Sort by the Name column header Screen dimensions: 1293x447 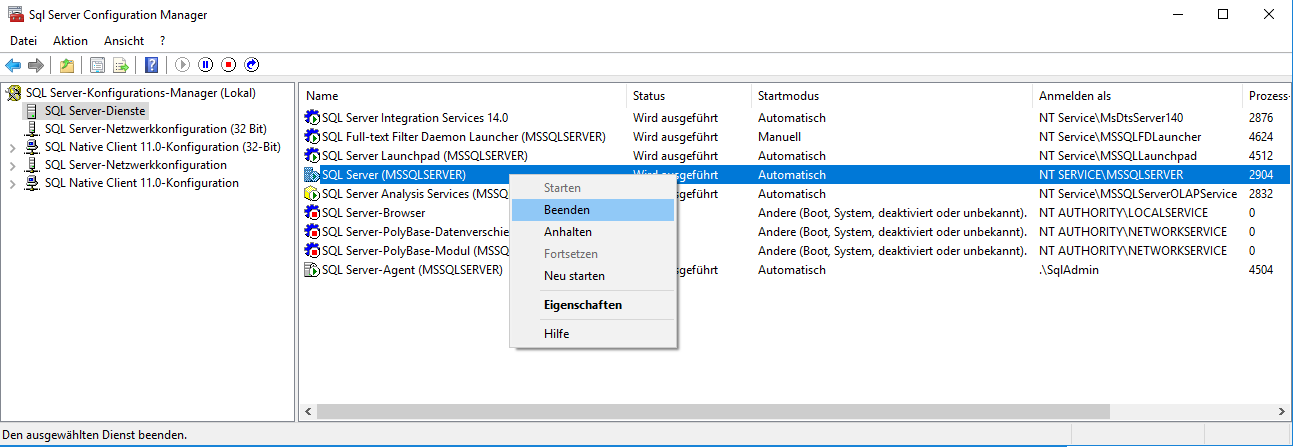tap(463, 96)
